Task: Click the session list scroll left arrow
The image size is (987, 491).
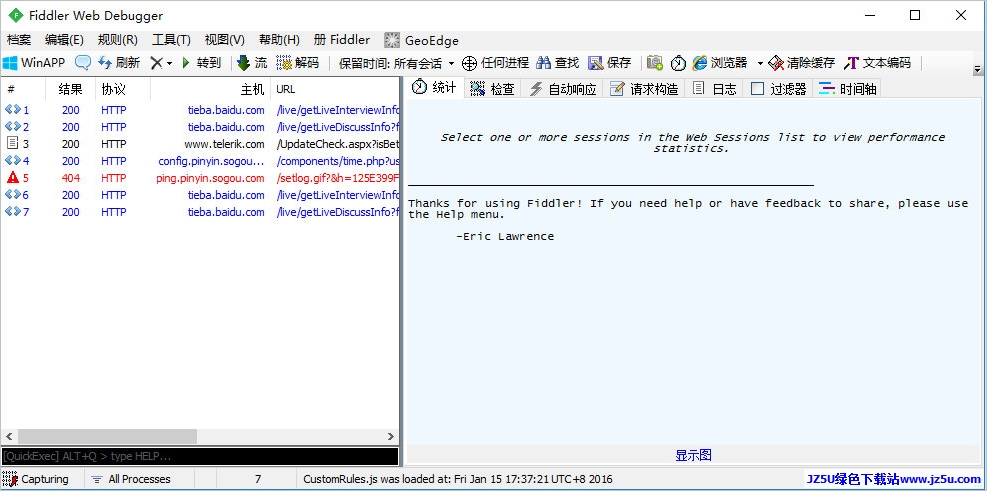Action: point(9,436)
